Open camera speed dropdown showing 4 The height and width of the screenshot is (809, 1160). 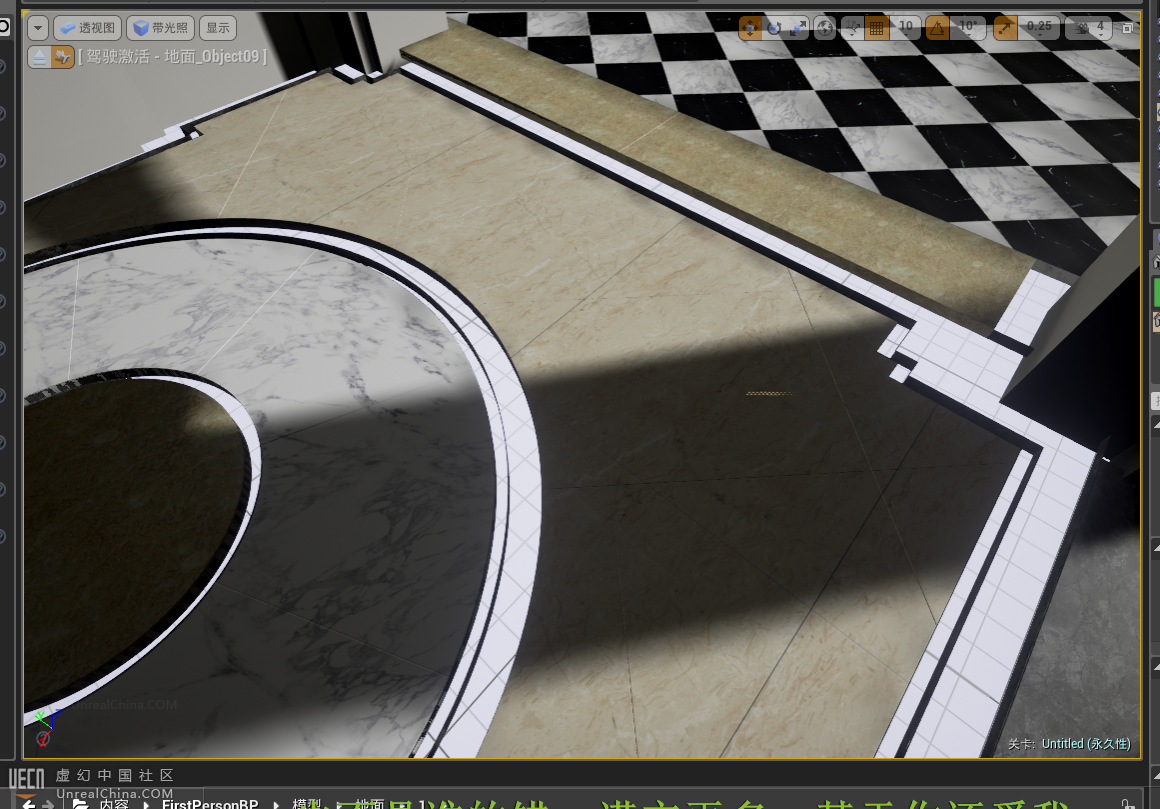pos(1090,28)
